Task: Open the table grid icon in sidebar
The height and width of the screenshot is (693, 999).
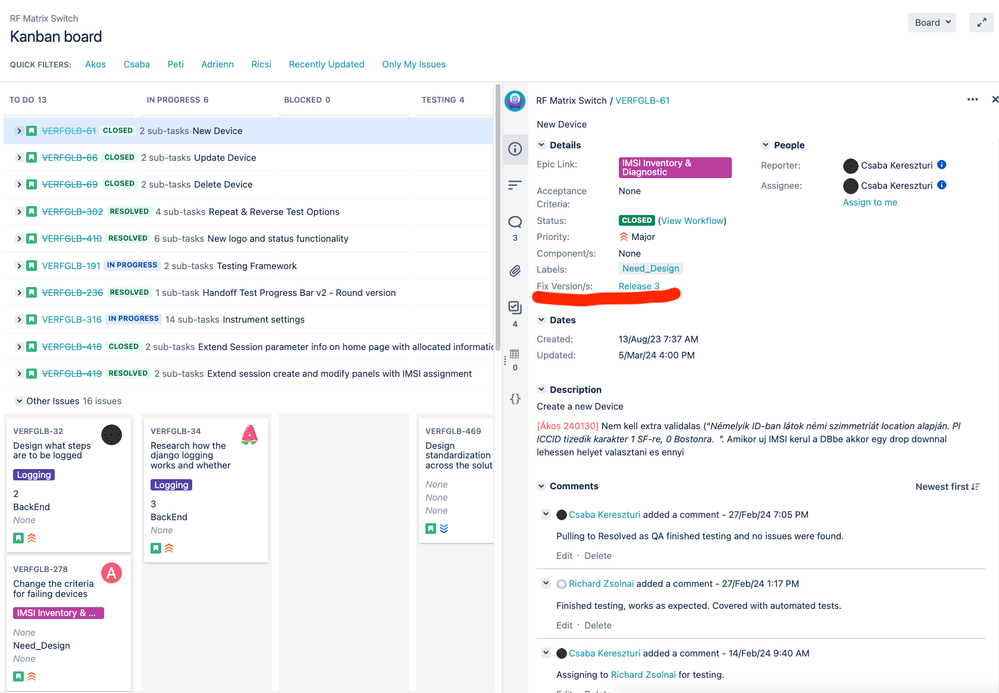Action: point(515,354)
